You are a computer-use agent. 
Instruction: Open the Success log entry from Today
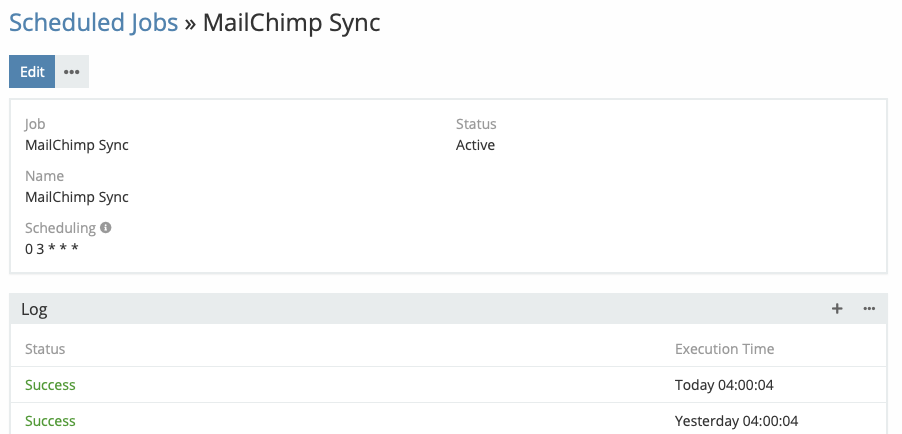point(50,385)
